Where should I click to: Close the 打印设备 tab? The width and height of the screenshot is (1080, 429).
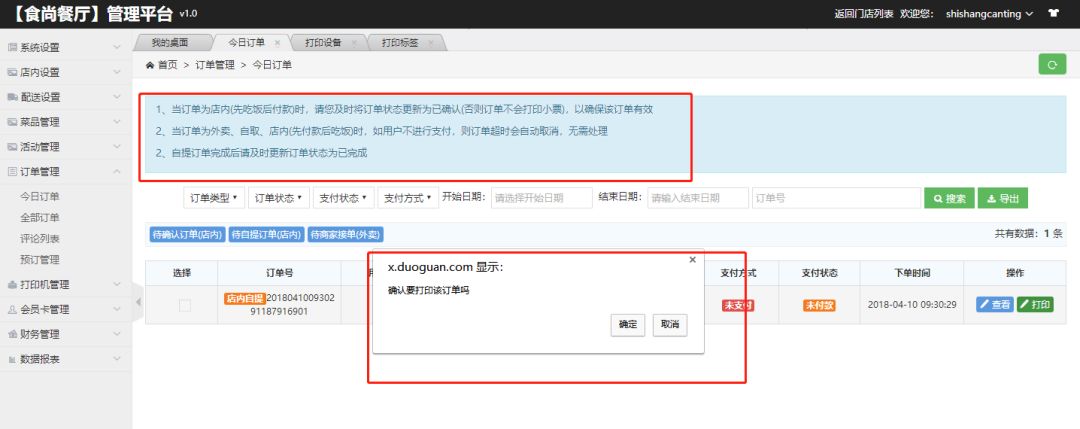pyautogui.click(x=354, y=43)
